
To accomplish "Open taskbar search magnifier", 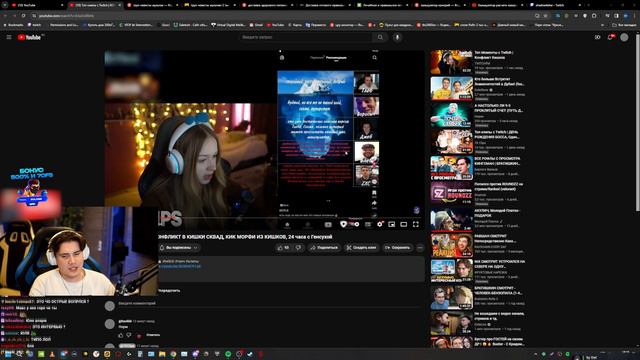I will pos(19,354).
